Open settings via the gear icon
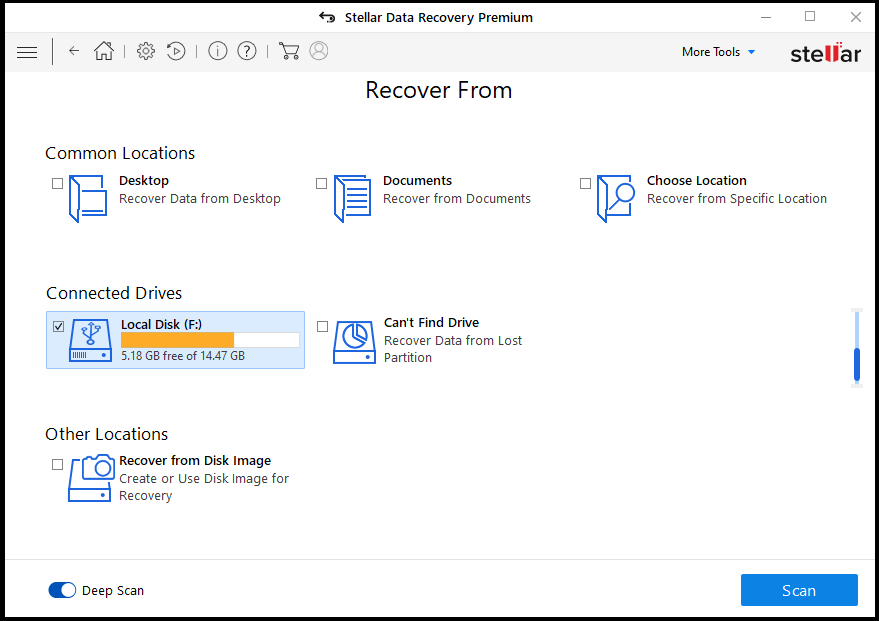The image size is (879, 621). pyautogui.click(x=146, y=51)
